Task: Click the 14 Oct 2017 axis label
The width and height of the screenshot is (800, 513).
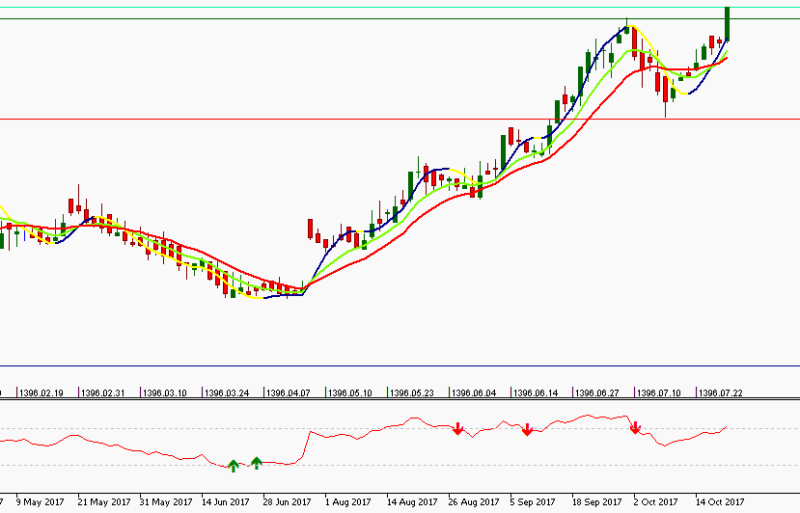Action: point(720,502)
